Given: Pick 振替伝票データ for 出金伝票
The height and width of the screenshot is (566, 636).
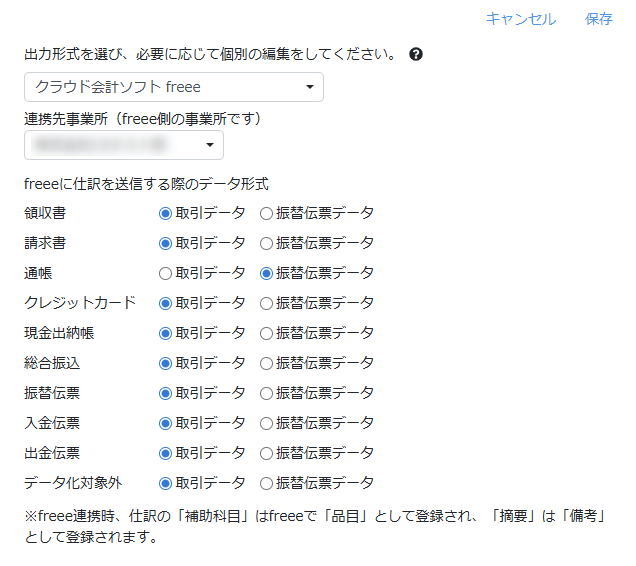Looking at the screenshot, I should click(x=266, y=453).
